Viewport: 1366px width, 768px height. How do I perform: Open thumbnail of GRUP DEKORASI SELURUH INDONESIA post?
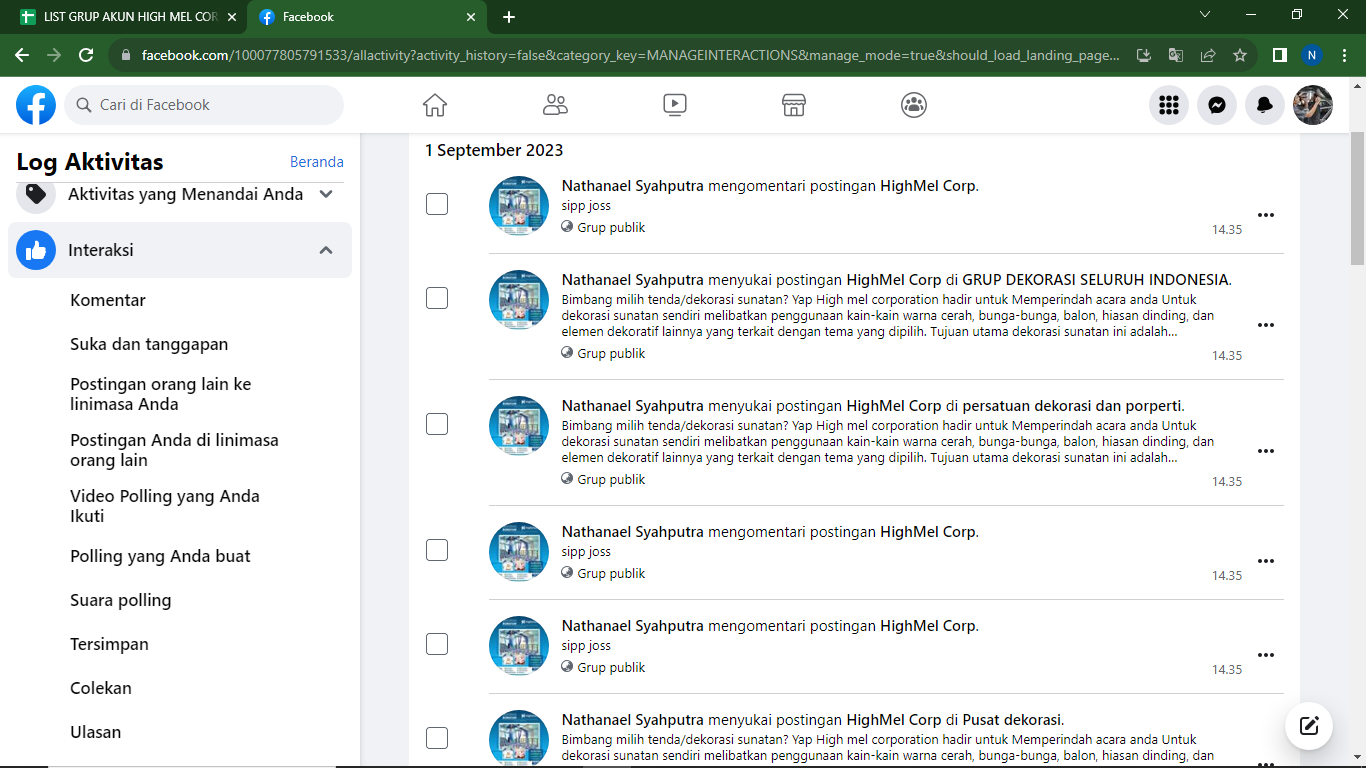pos(519,300)
